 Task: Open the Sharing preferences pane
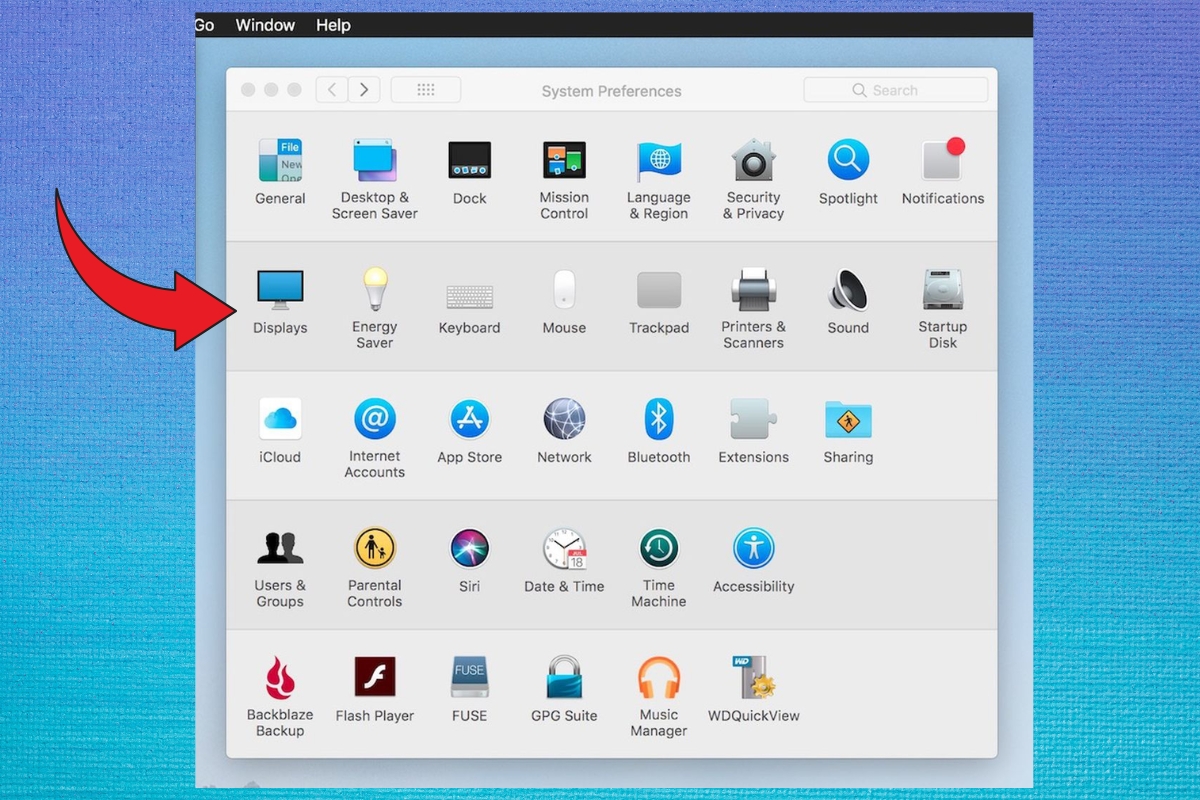(848, 431)
